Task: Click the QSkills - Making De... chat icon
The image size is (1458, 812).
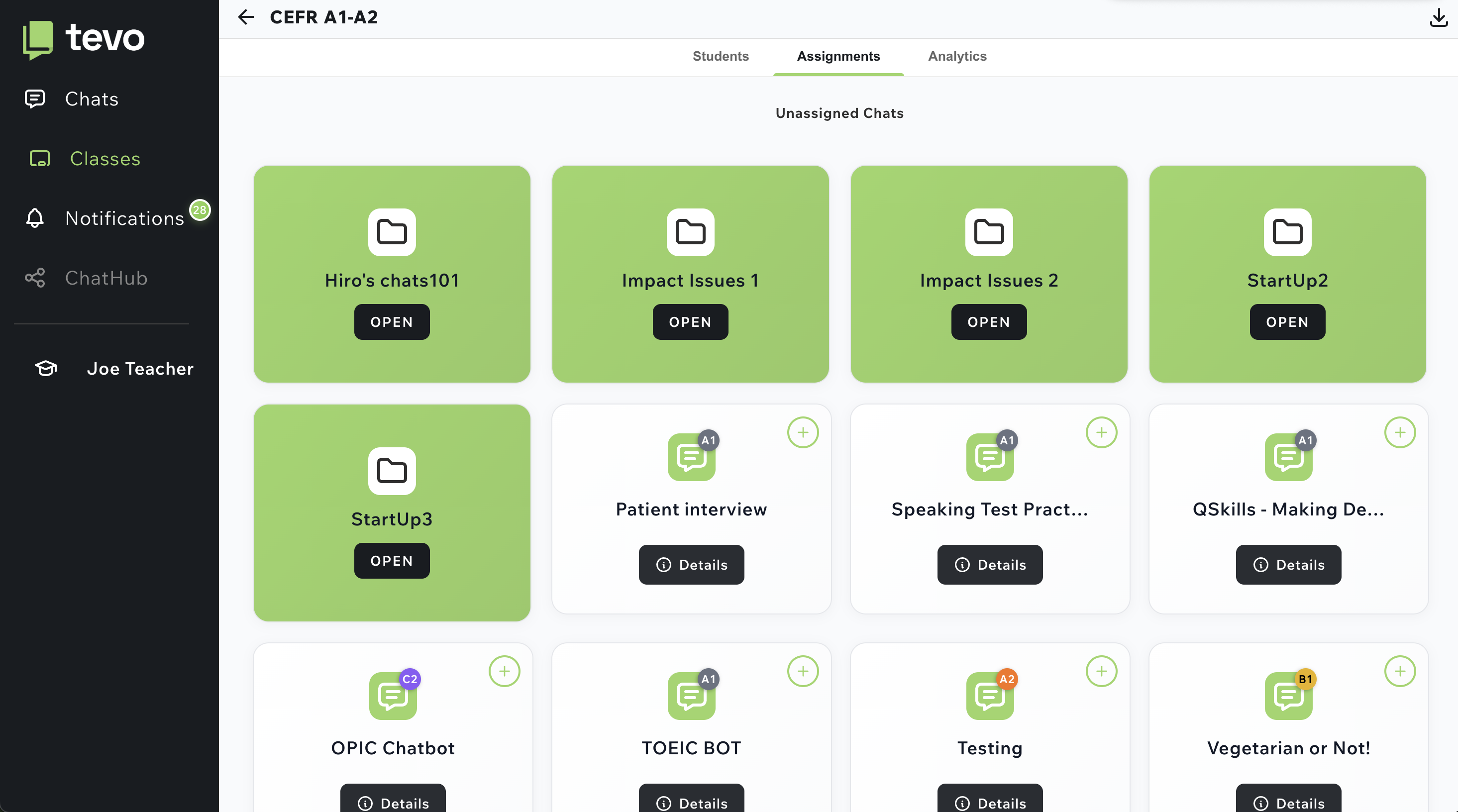Action: pyautogui.click(x=1288, y=457)
